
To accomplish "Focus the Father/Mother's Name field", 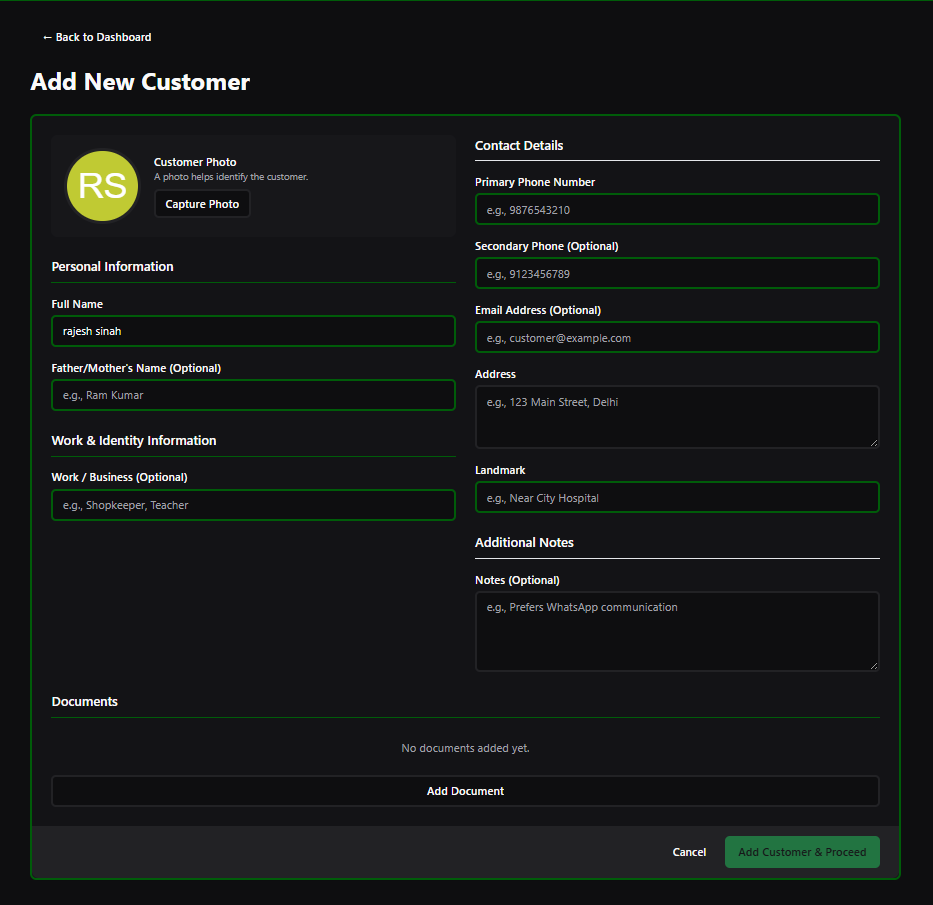I will pos(253,395).
